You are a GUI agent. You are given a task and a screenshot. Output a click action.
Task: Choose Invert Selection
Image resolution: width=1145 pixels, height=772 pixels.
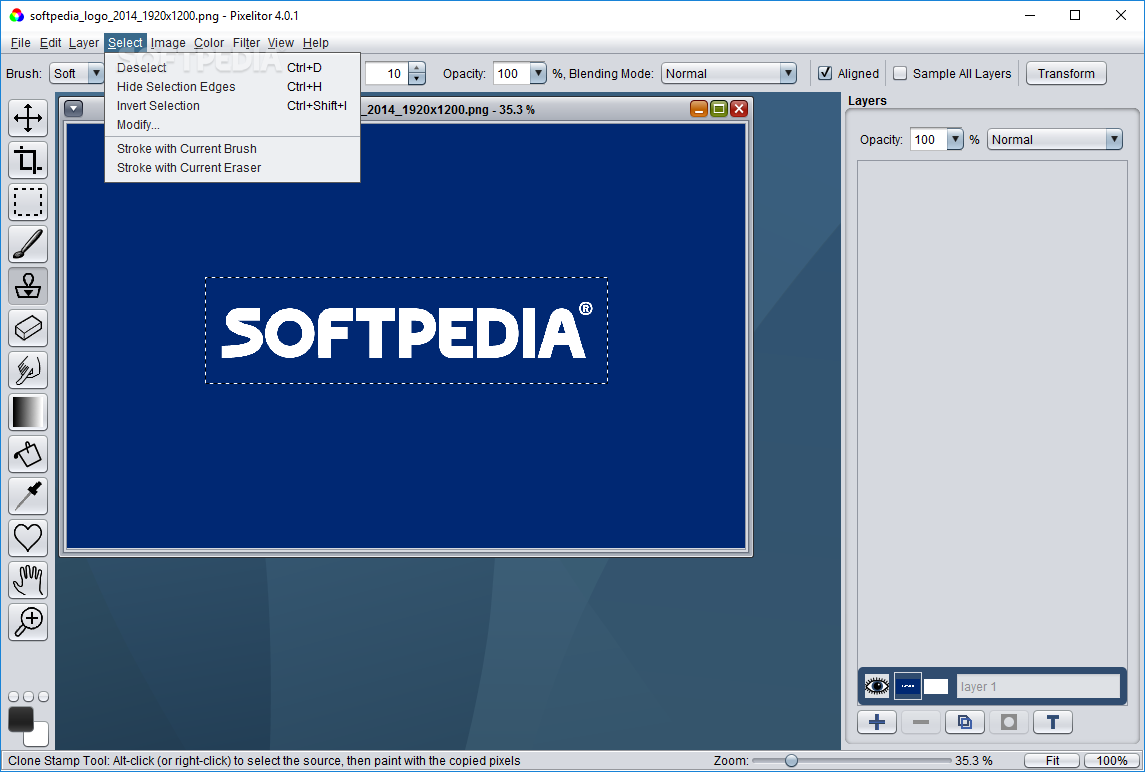[232, 105]
